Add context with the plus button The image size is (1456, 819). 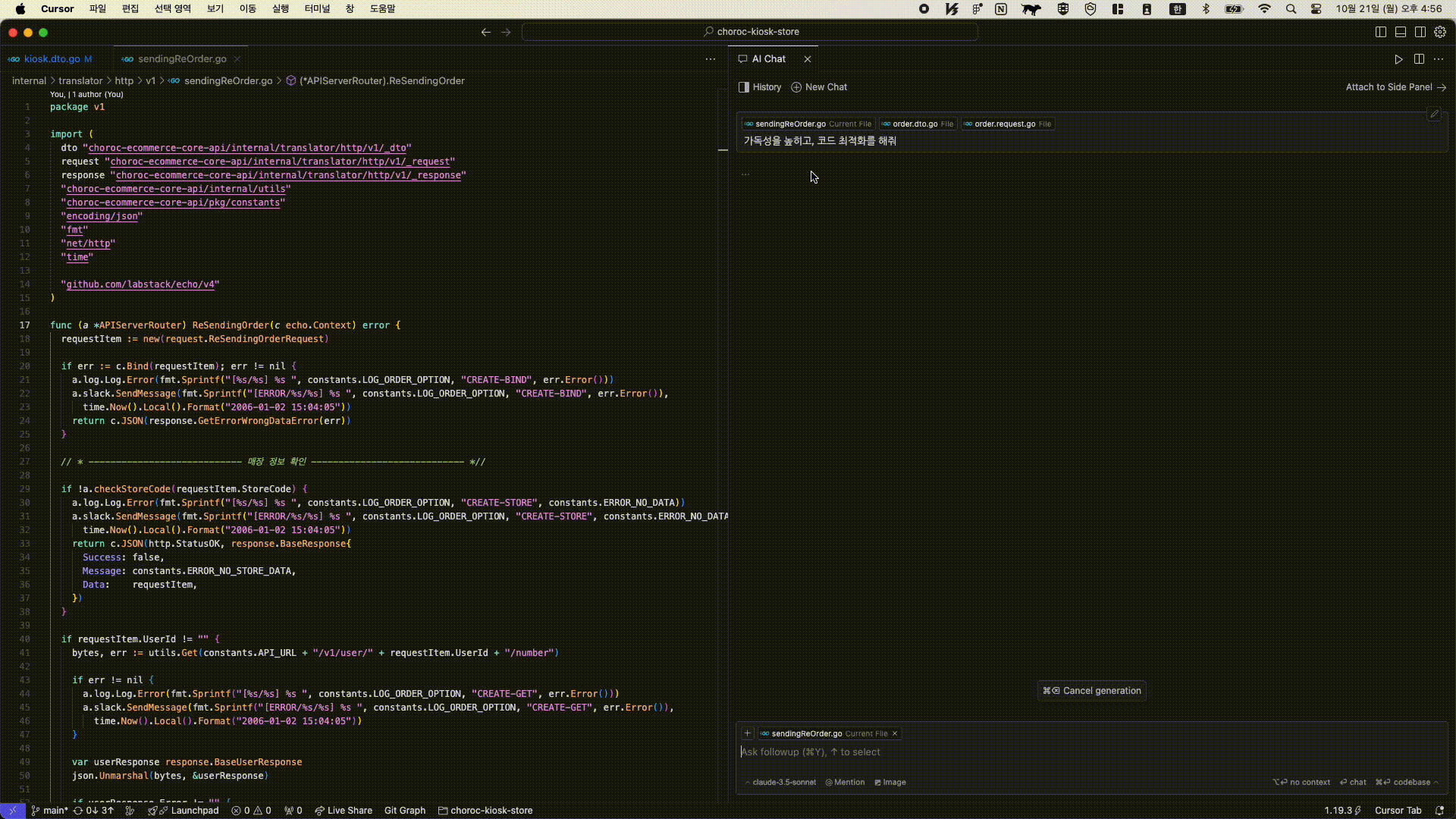click(x=747, y=733)
